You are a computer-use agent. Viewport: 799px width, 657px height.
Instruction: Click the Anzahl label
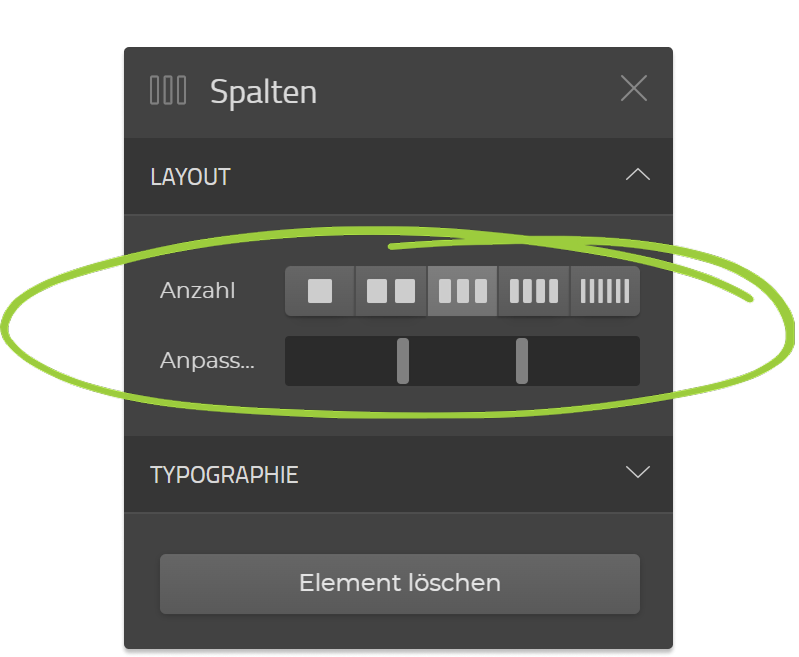click(198, 291)
